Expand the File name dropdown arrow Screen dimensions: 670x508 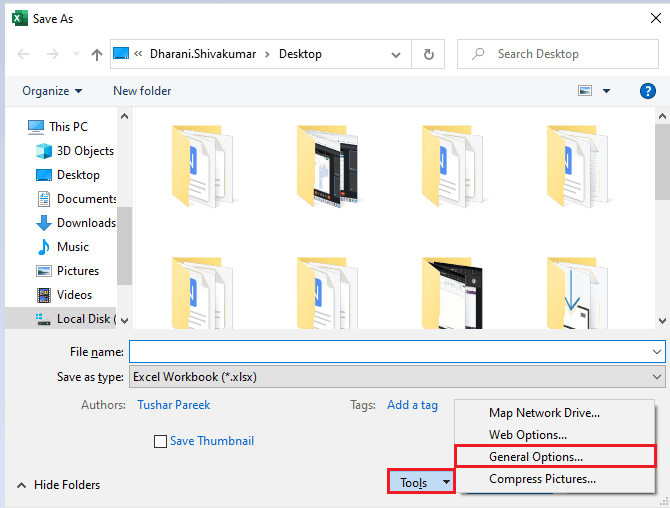[657, 352]
